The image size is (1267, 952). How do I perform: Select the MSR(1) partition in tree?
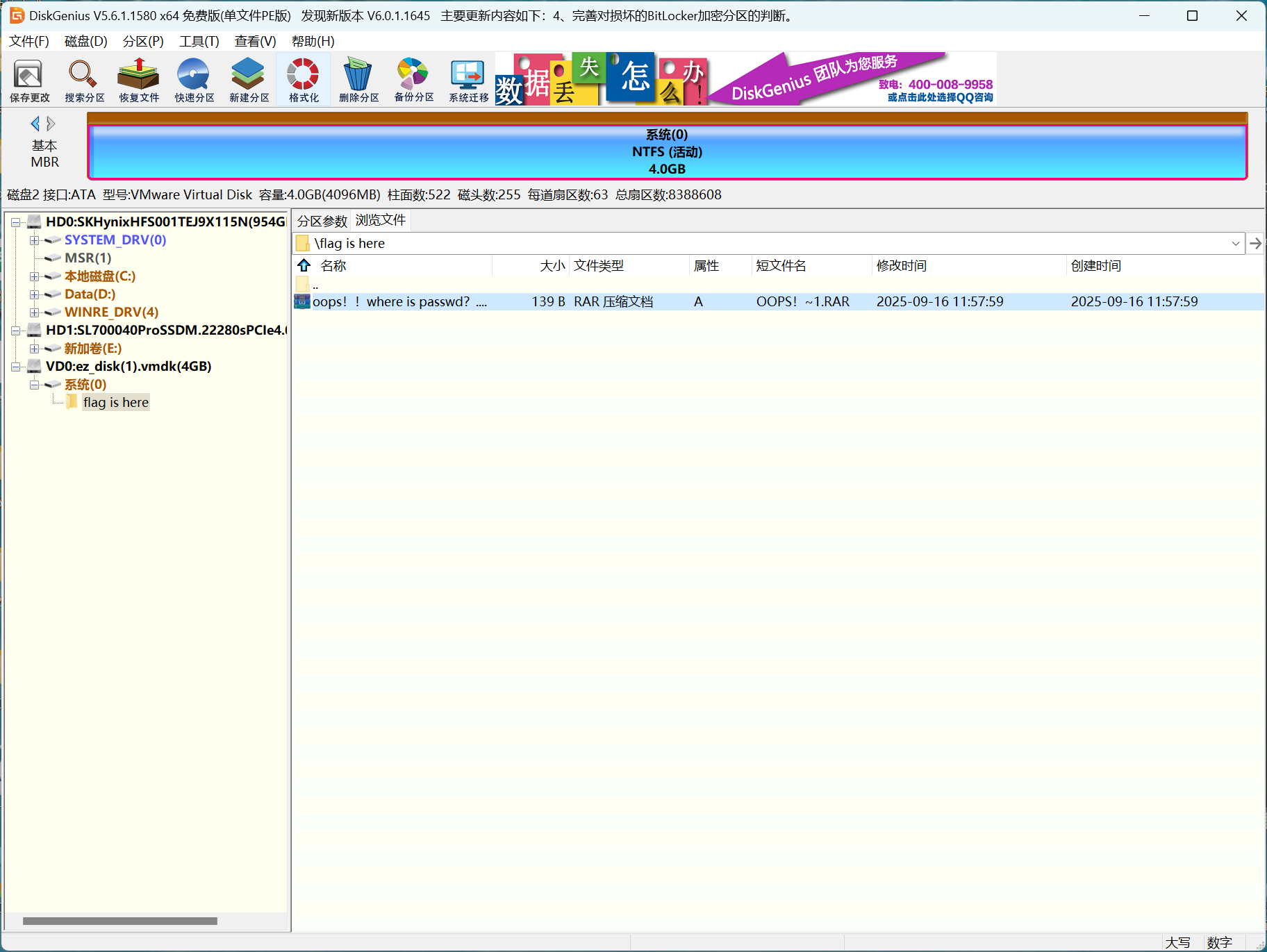click(88, 258)
